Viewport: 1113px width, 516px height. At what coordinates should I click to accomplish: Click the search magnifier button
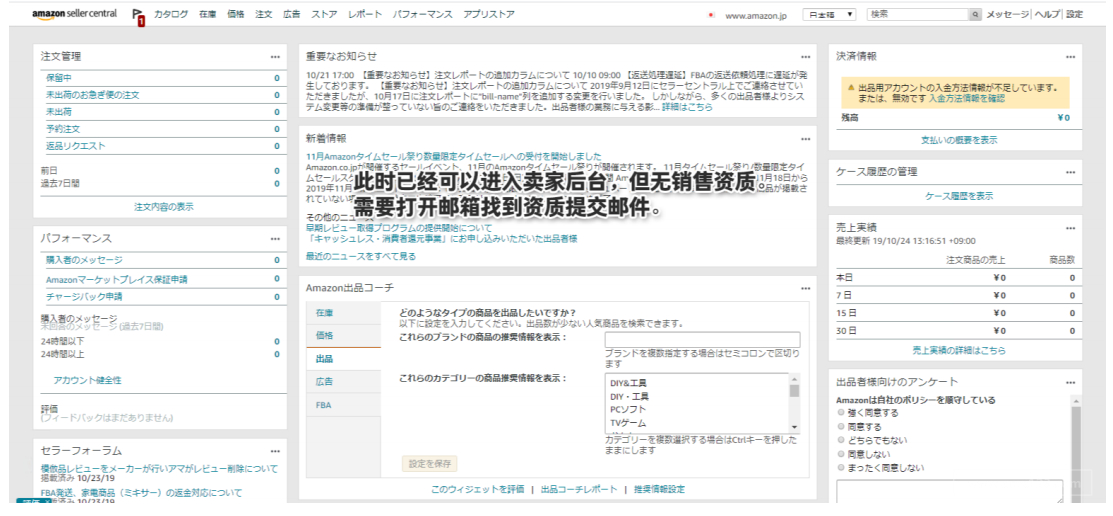click(975, 14)
